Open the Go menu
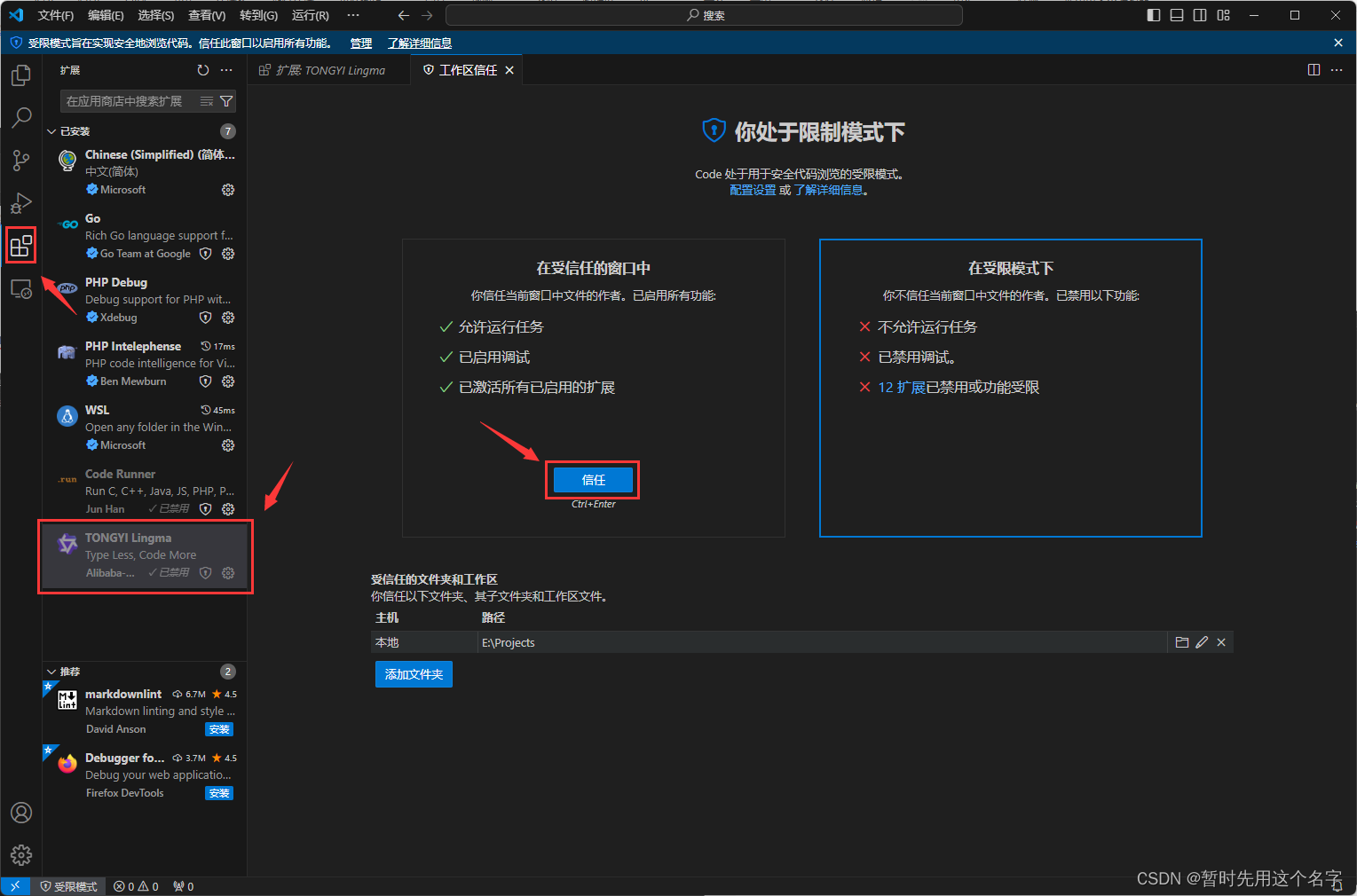Viewport: 1357px width, 896px height. pyautogui.click(x=258, y=15)
